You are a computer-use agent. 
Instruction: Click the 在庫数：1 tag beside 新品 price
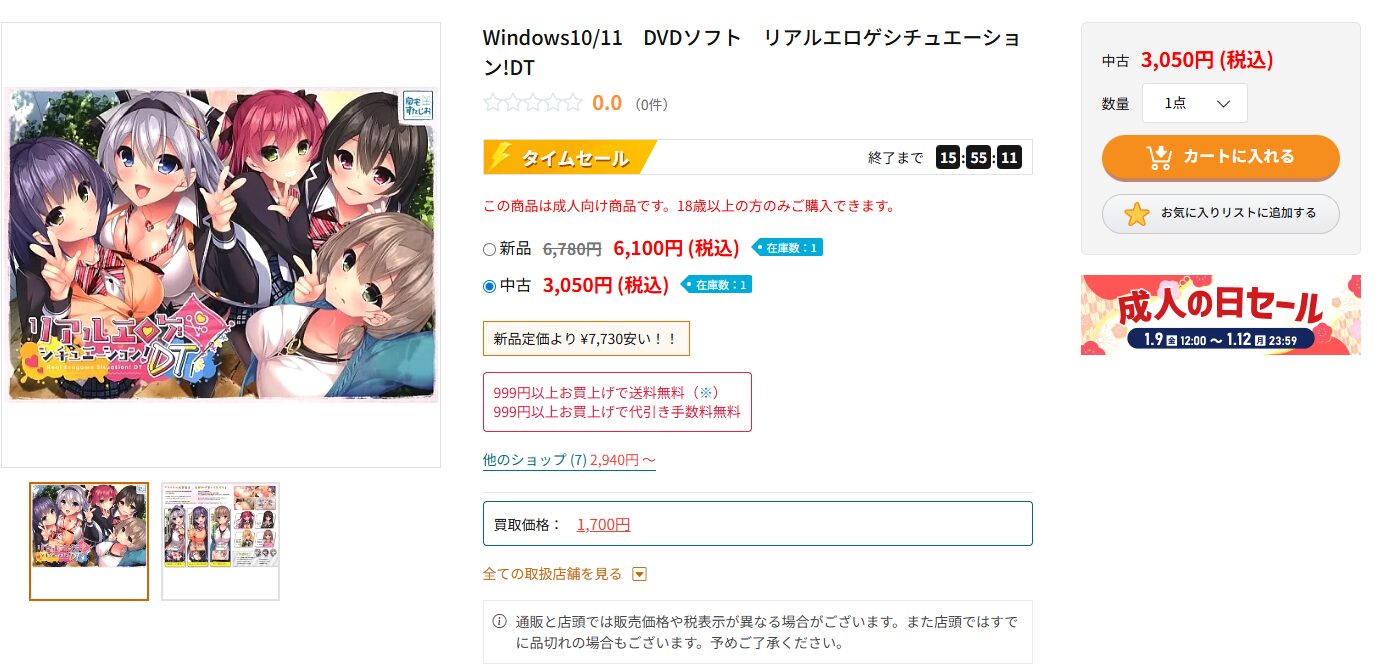coord(787,247)
